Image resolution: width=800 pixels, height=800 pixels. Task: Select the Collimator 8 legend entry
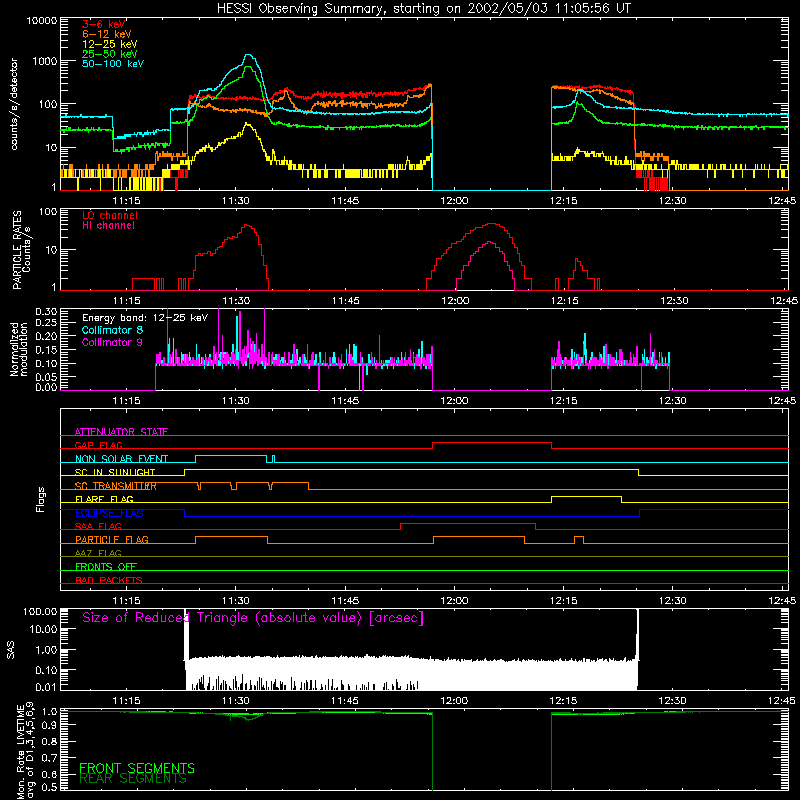tap(112, 330)
